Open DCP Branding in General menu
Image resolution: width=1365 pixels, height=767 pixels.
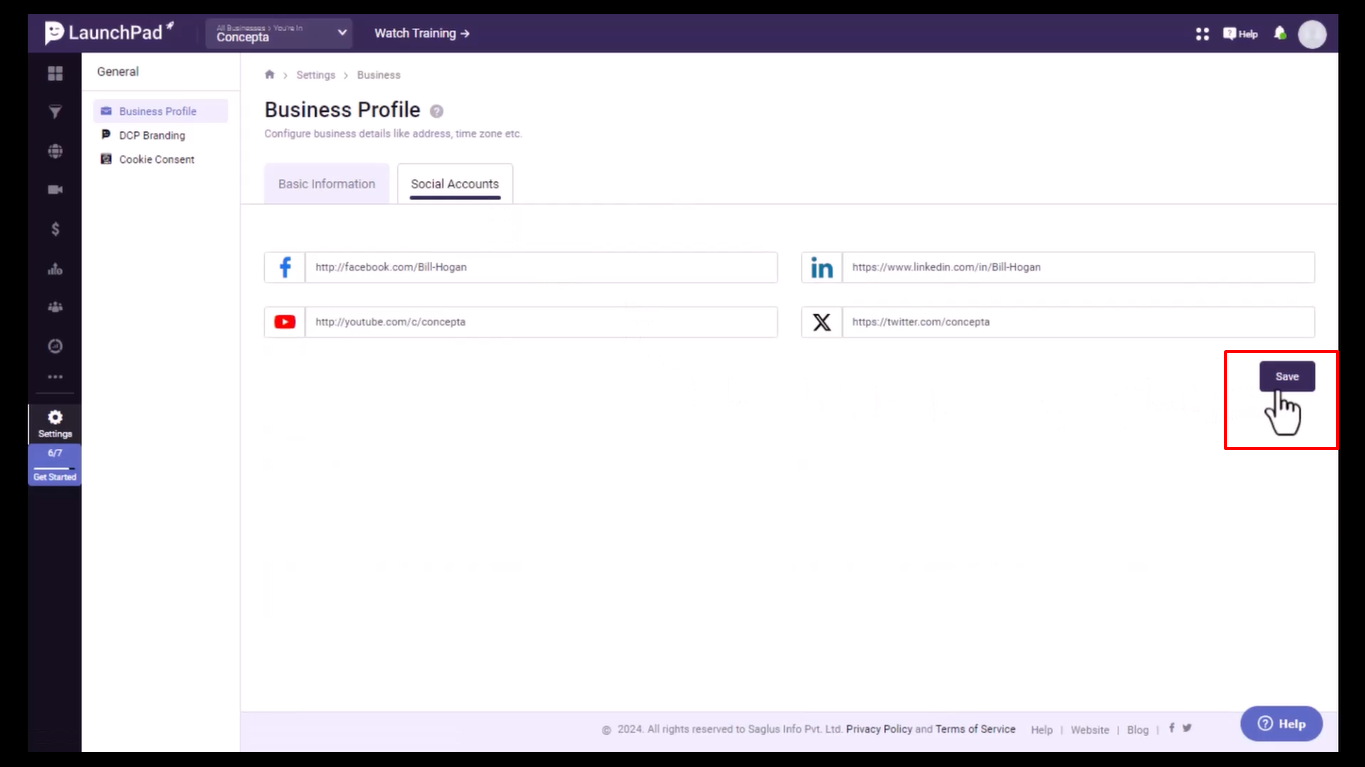coord(151,135)
